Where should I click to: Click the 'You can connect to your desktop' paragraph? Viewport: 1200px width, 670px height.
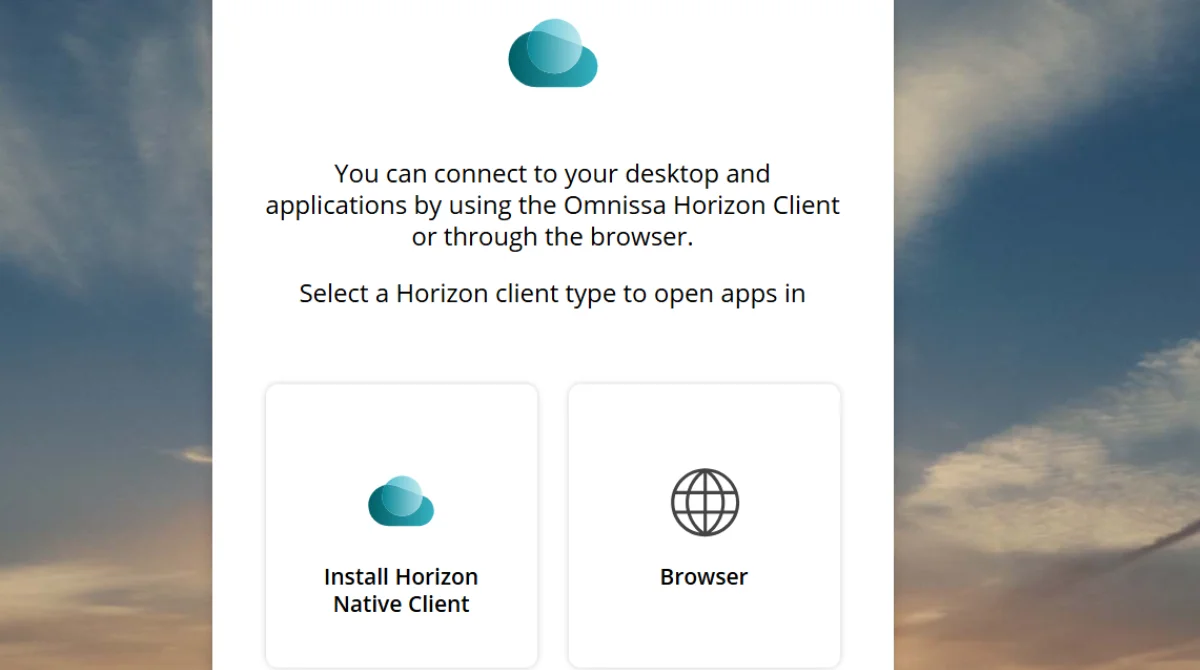point(552,205)
